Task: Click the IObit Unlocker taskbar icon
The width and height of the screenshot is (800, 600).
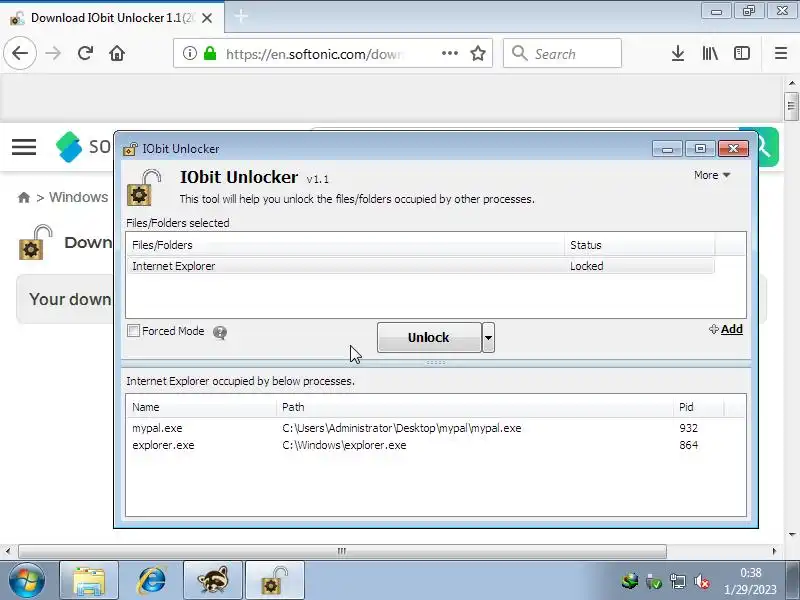Action: pyautogui.click(x=275, y=581)
